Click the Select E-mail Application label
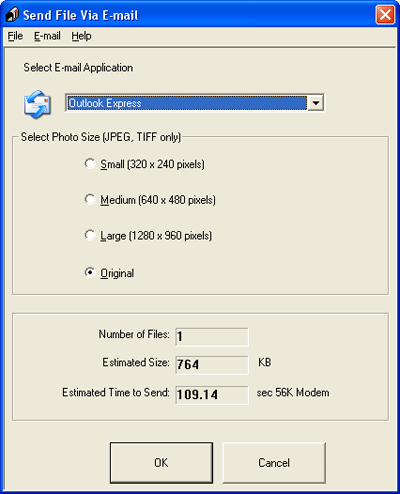 coord(78,68)
